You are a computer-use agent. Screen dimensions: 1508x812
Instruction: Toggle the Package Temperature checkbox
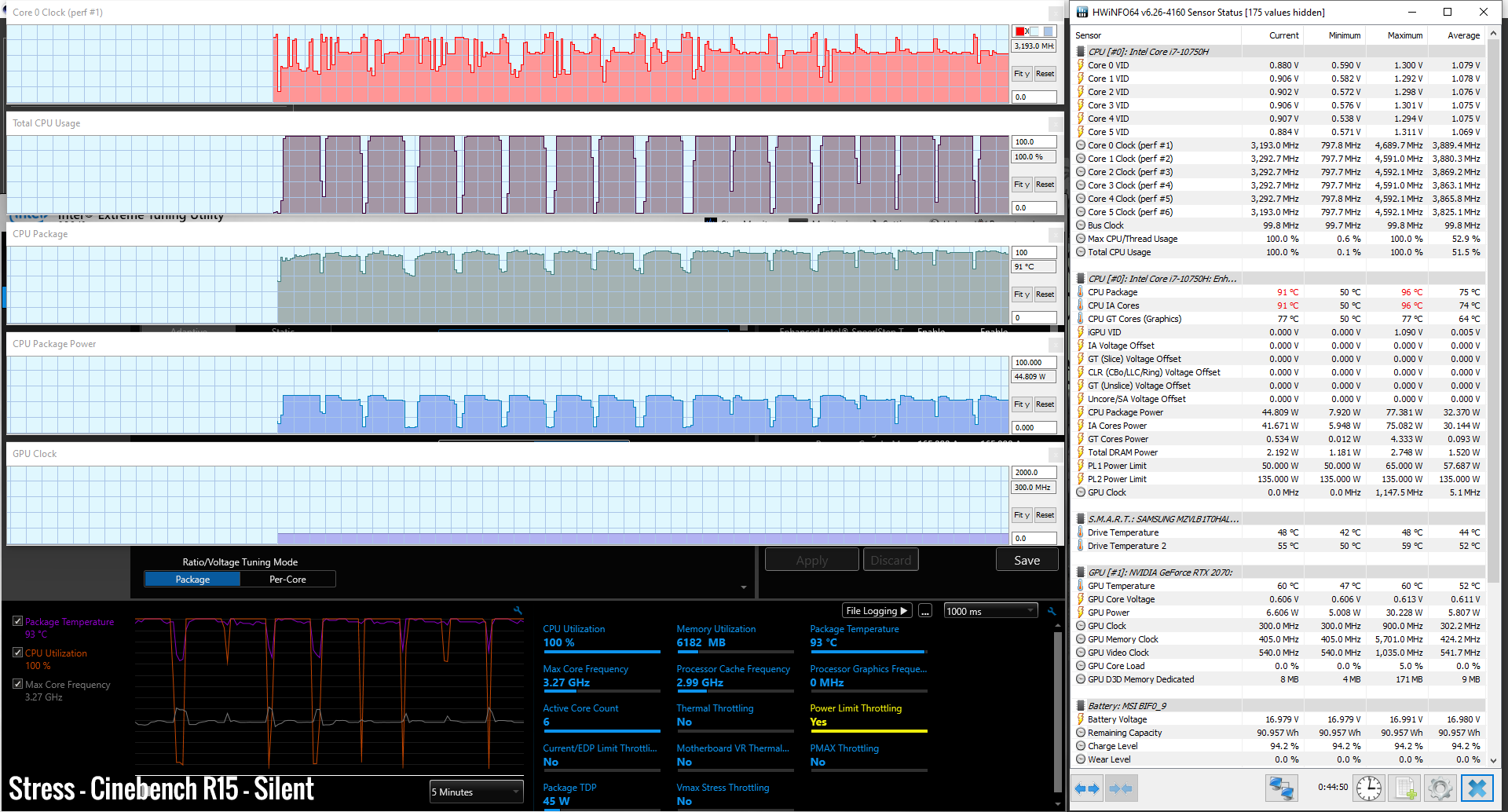[17, 621]
